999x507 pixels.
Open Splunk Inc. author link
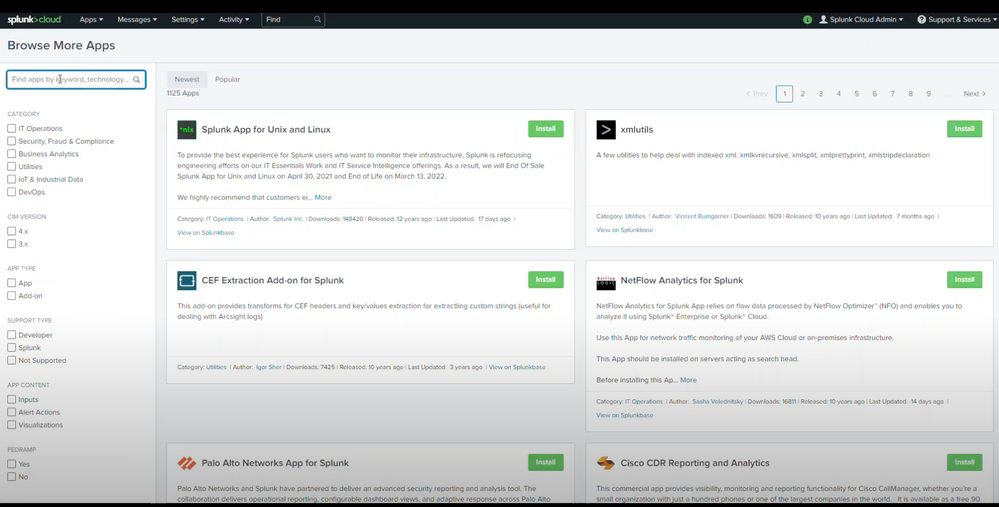[288, 219]
